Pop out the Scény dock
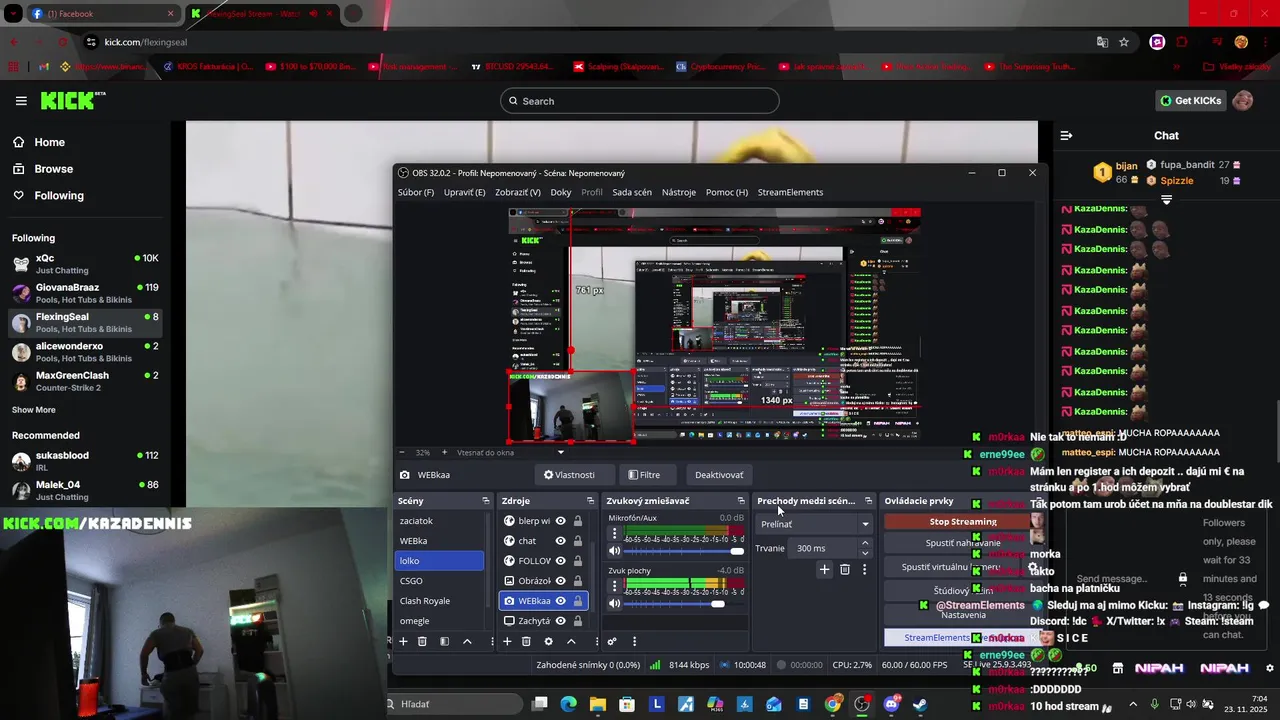This screenshot has height=720, width=1280. pos(486,501)
